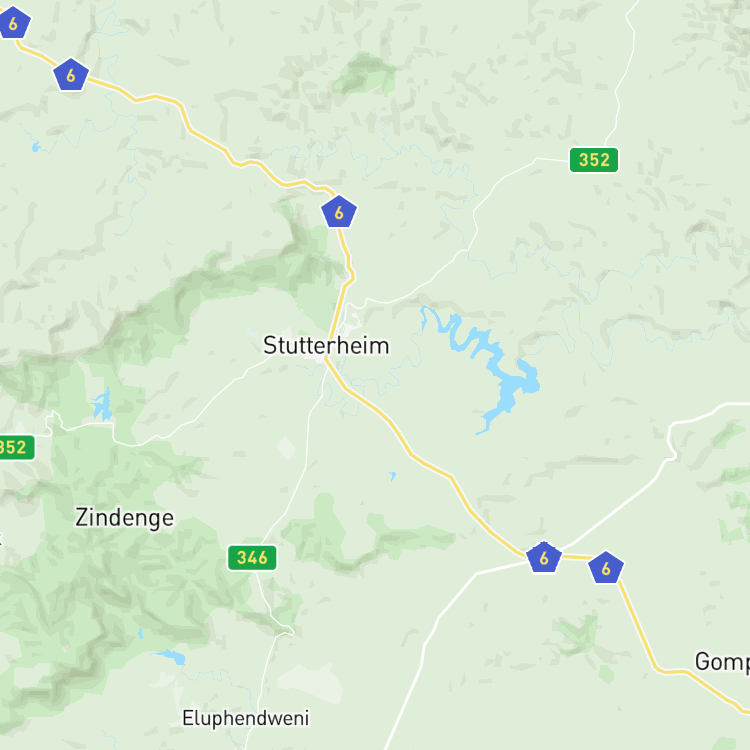
Task: Select the Zindenge place label
Action: point(124,518)
